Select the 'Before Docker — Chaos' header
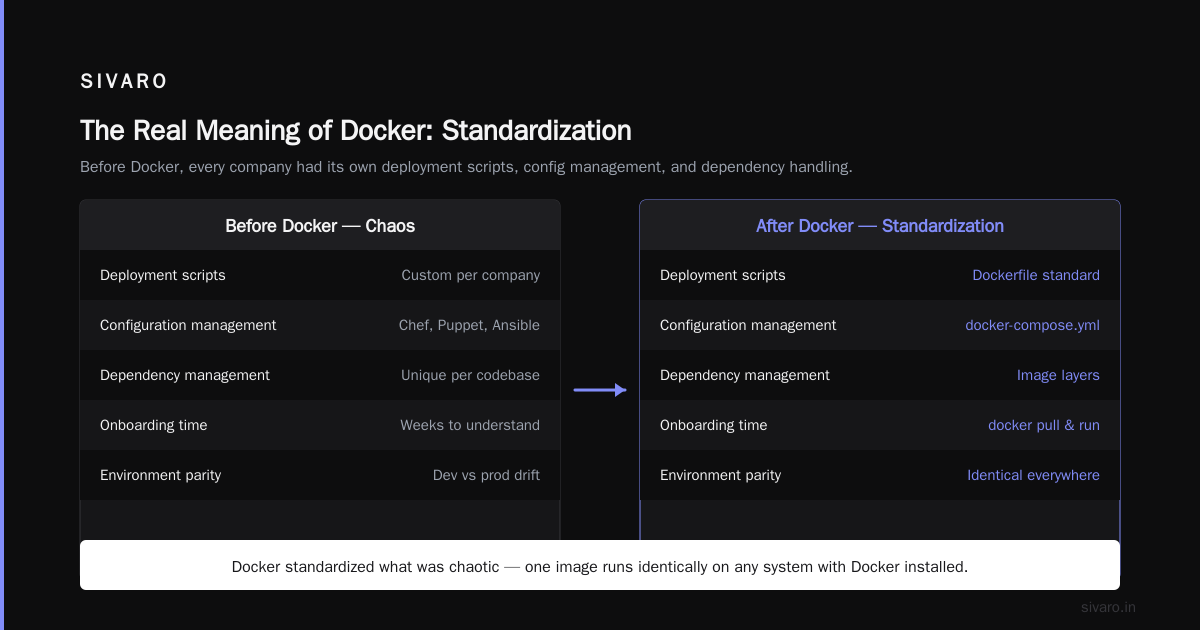The width and height of the screenshot is (1200, 630). tap(320, 226)
